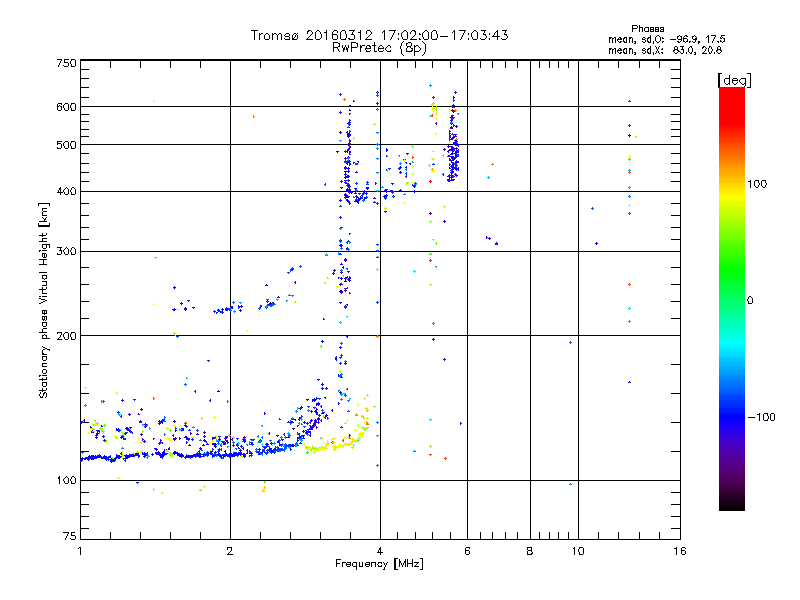This screenshot has width=800, height=600.
Task: Select 'mean, sd,O: -96.9, 17.5' line
Action: tap(666, 39)
